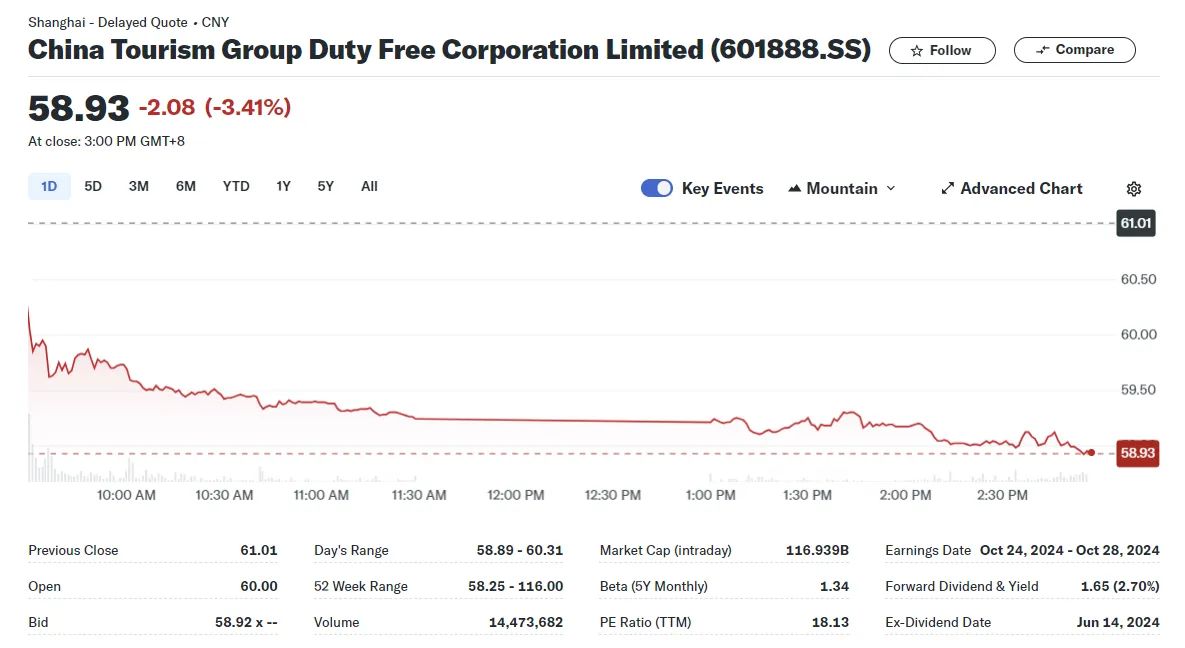This screenshot has width=1185, height=648.
Task: Click the red end-of-day price dot
Action: (x=1091, y=453)
